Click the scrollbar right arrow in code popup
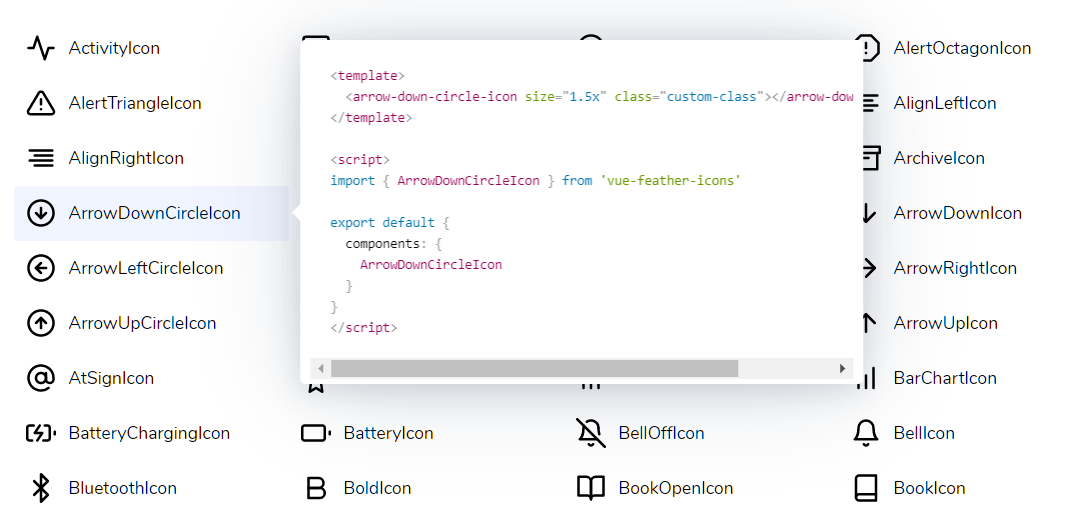 click(x=843, y=368)
